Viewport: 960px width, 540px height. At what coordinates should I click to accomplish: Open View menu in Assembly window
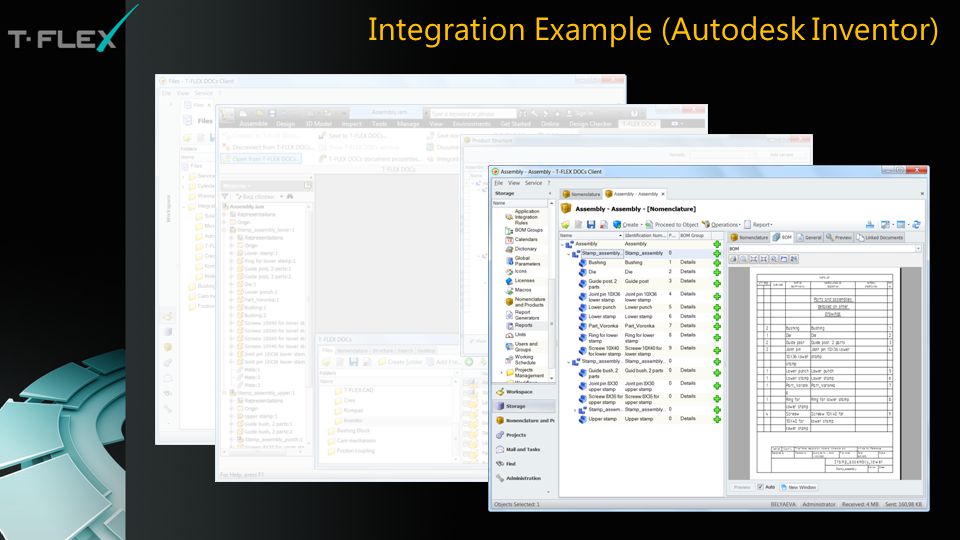[514, 183]
